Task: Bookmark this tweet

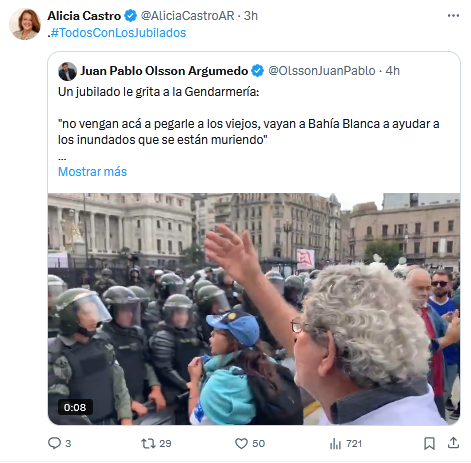Action: [429, 444]
